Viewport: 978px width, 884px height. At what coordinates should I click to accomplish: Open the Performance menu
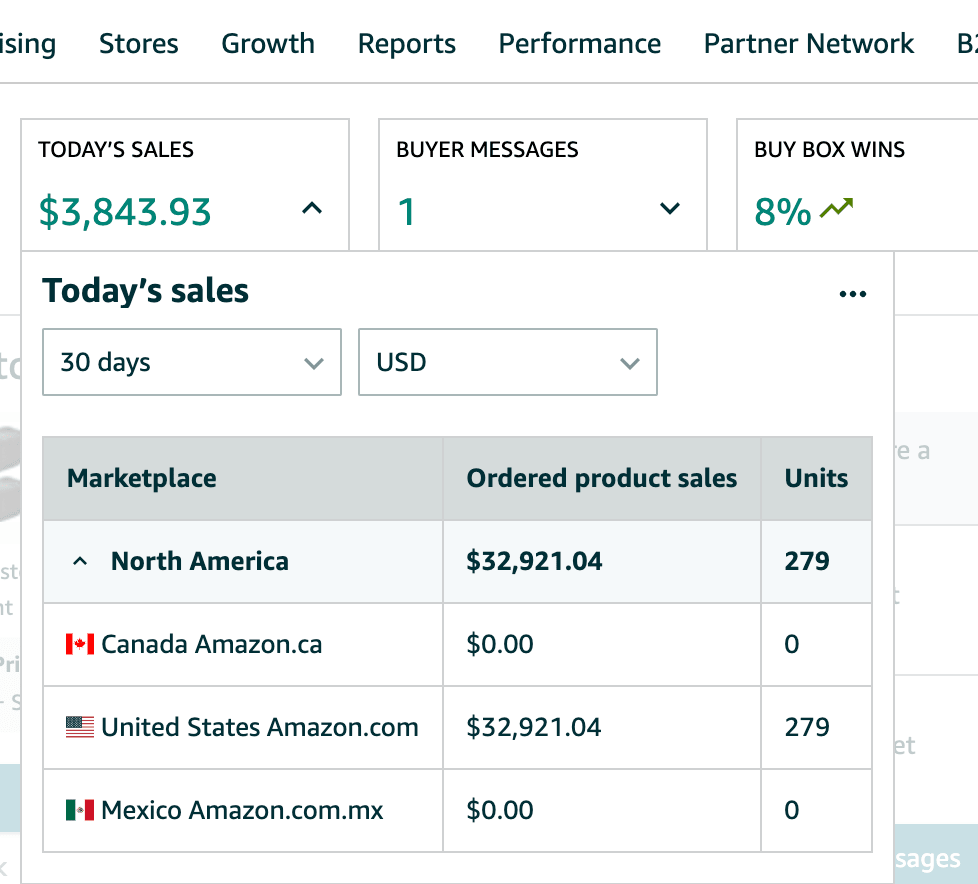click(580, 44)
